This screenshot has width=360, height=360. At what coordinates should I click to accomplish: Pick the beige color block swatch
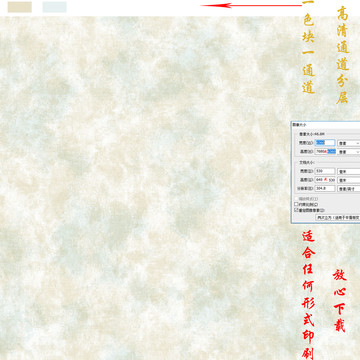coord(20,7)
